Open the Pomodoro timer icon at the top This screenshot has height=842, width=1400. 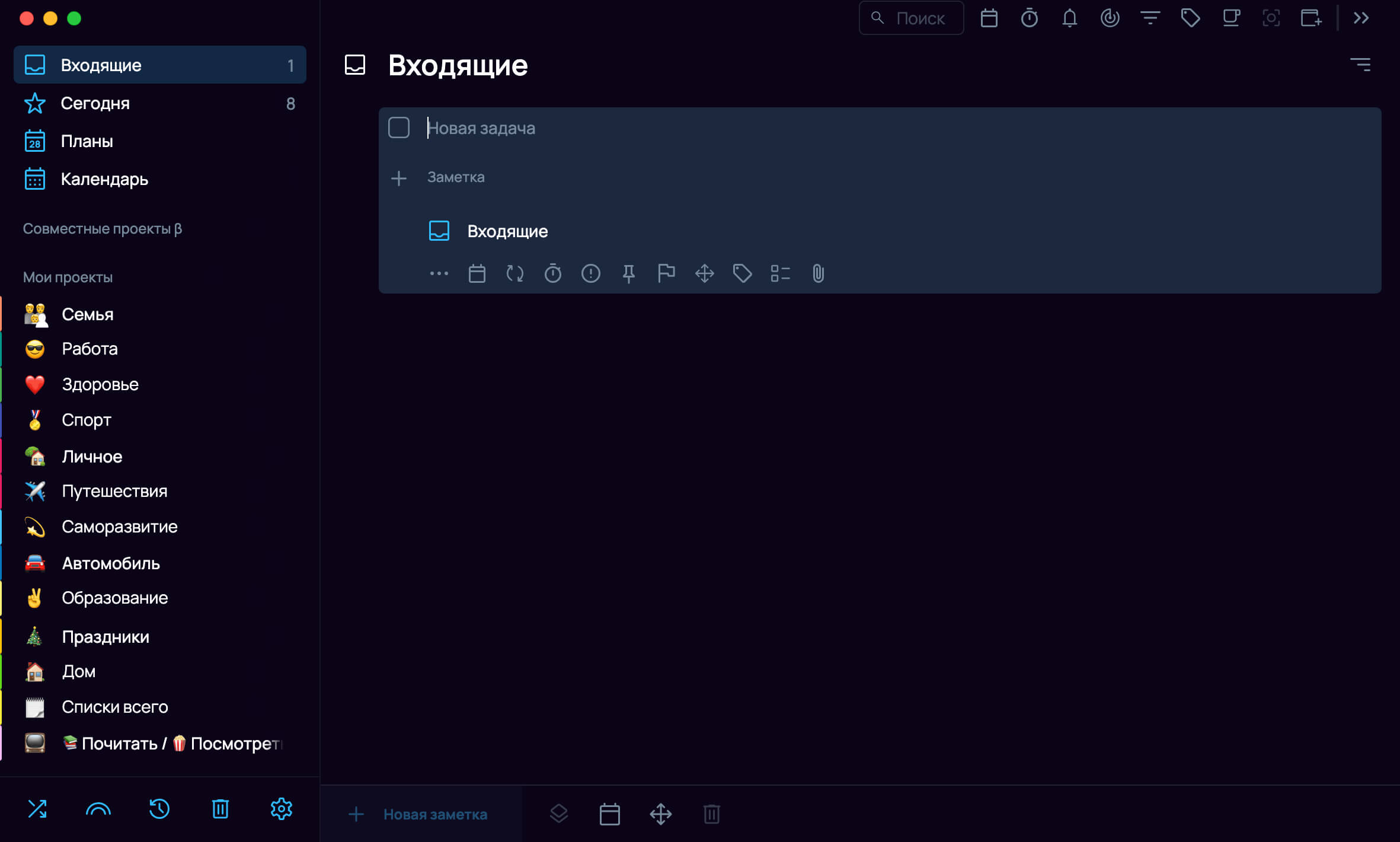1030,18
